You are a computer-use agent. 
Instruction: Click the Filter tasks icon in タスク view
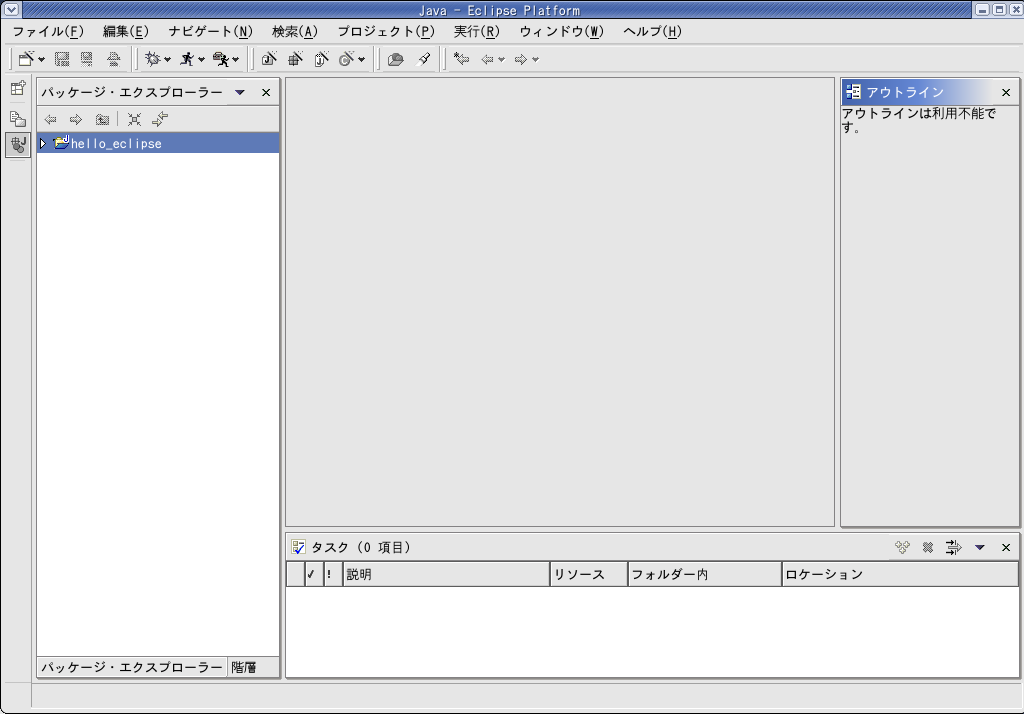(953, 548)
